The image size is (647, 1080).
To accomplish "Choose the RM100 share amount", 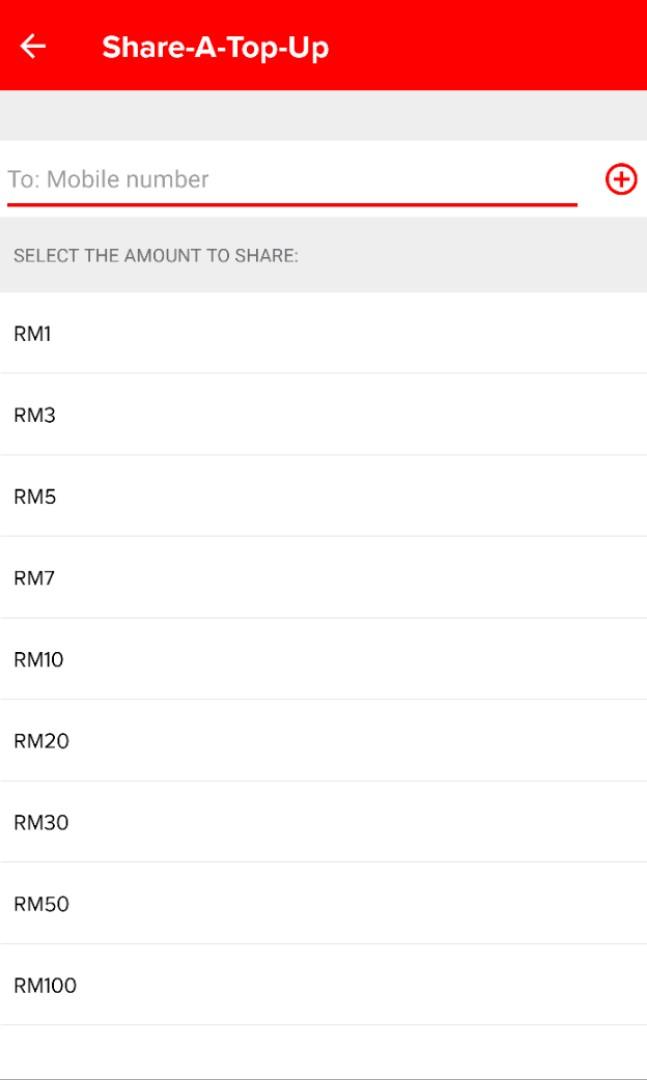I will tap(45, 986).
